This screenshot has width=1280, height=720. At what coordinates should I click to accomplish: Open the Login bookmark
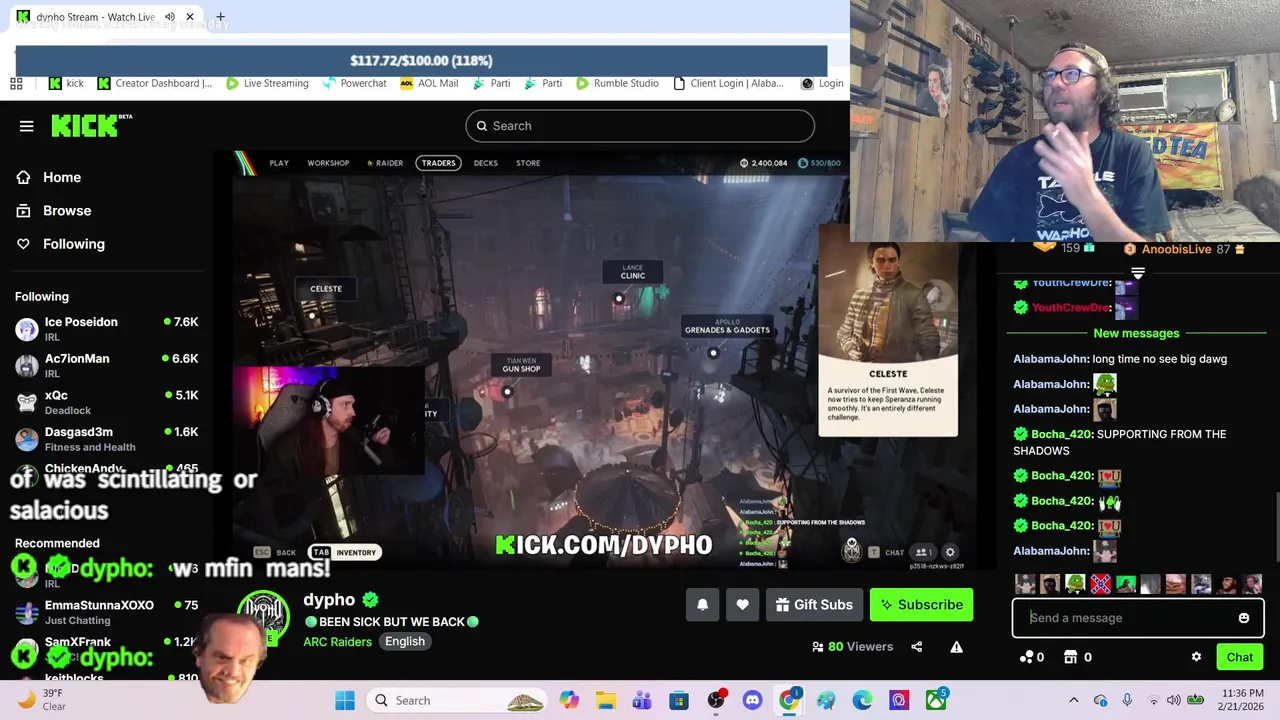[x=822, y=83]
